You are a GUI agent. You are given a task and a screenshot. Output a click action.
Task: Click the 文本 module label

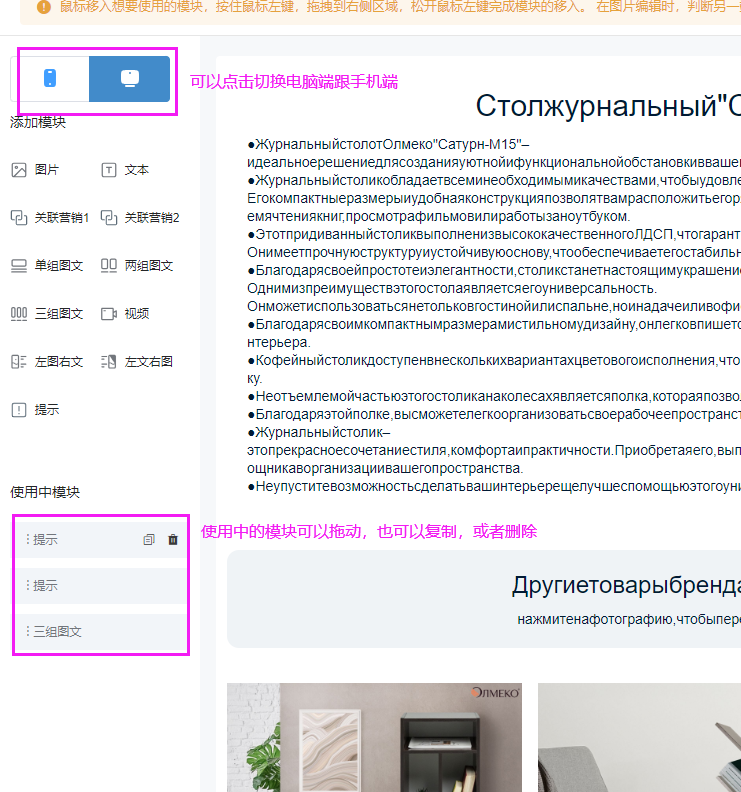click(x=136, y=170)
